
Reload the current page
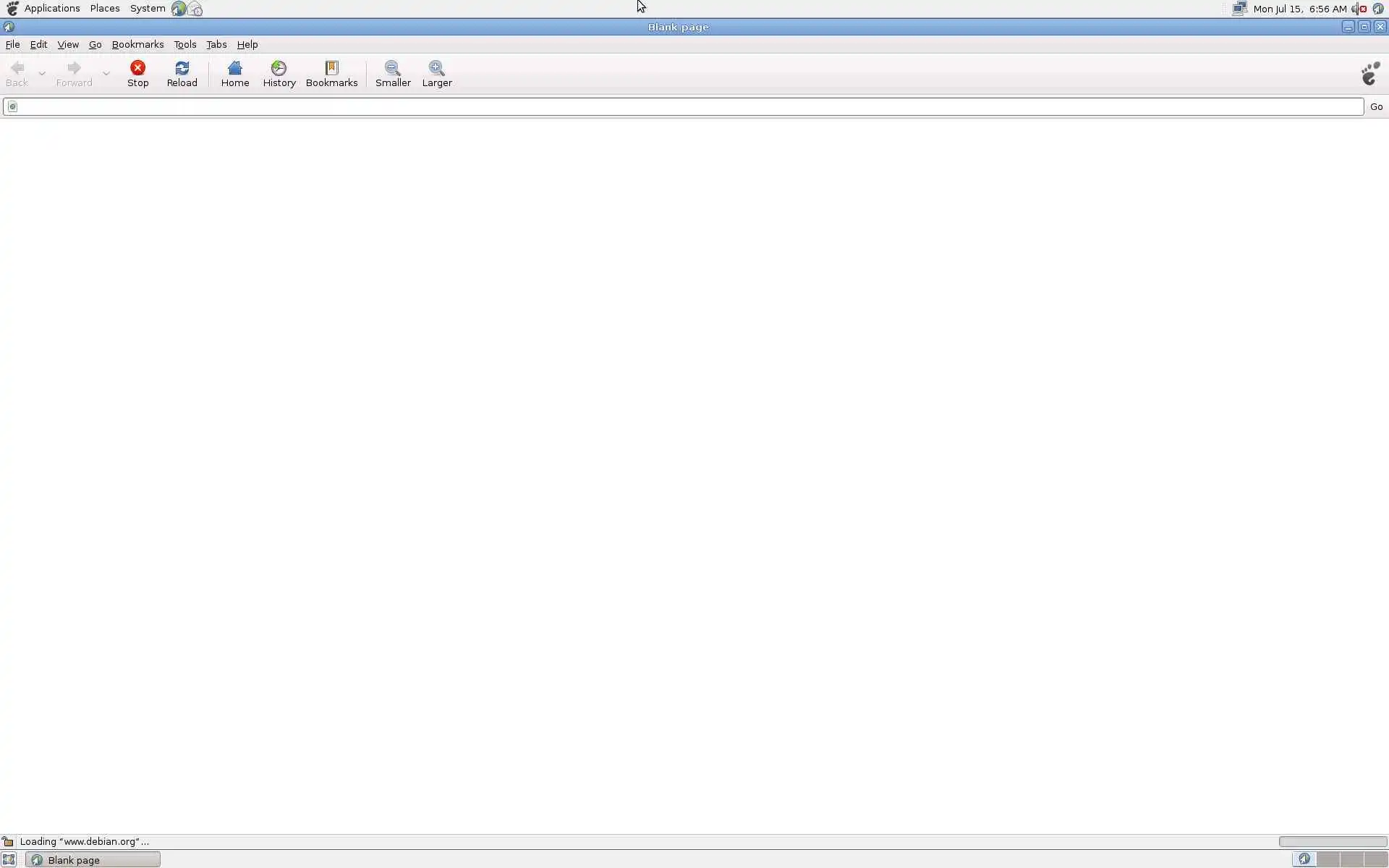(x=182, y=74)
